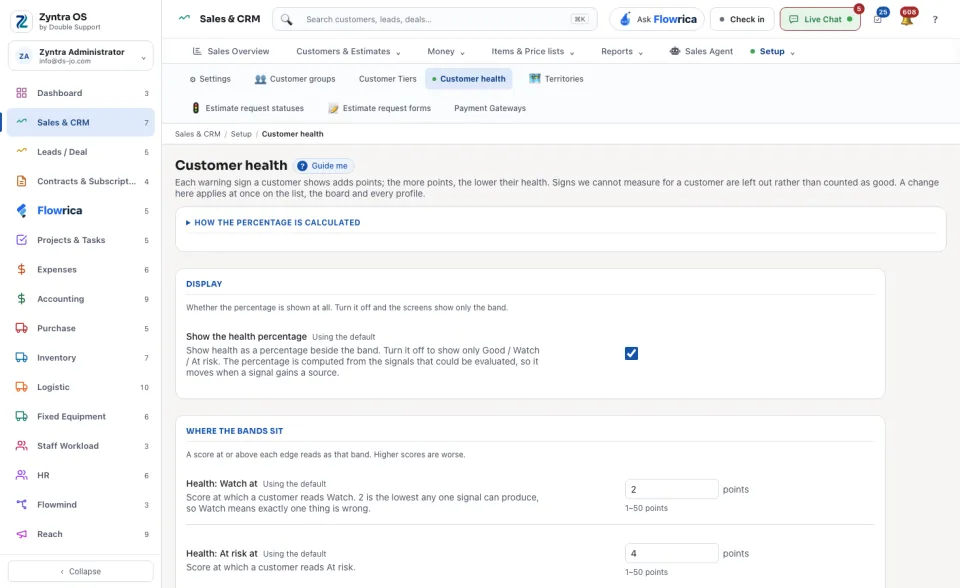Open the Customer Tiers sub-tab
Image resolution: width=960 pixels, height=588 pixels.
point(388,79)
